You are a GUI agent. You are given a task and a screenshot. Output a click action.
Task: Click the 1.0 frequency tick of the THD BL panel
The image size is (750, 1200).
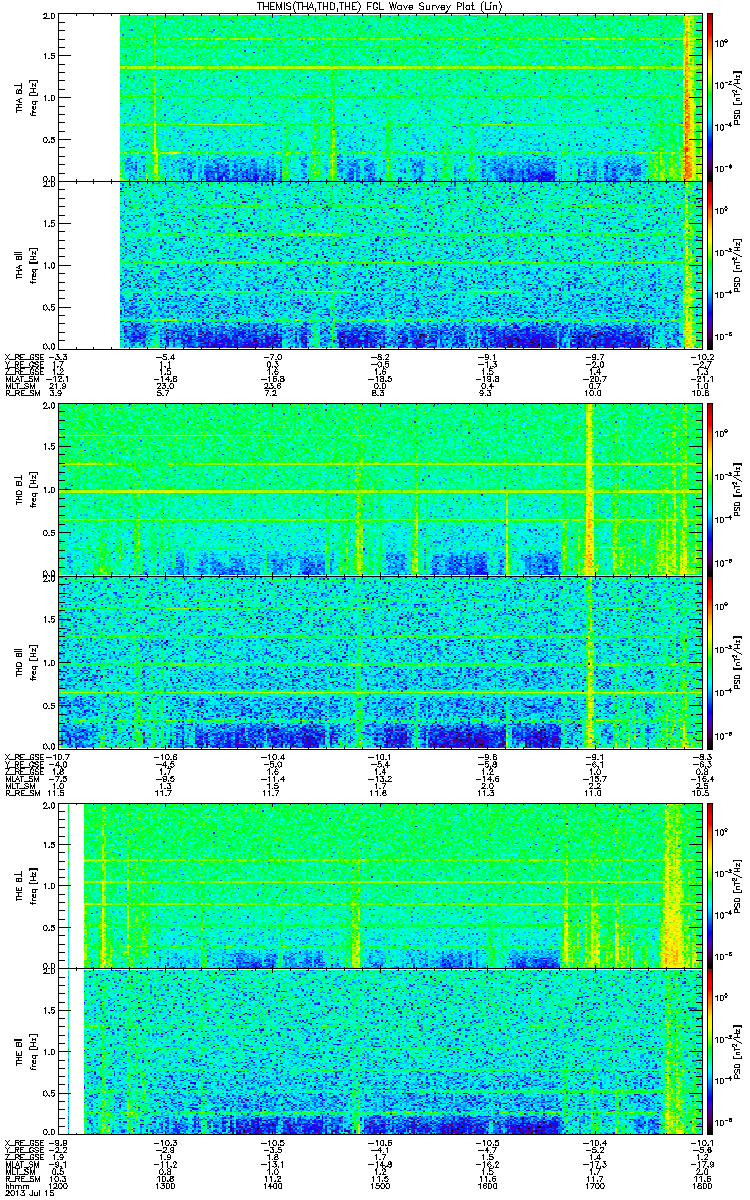pos(49,491)
